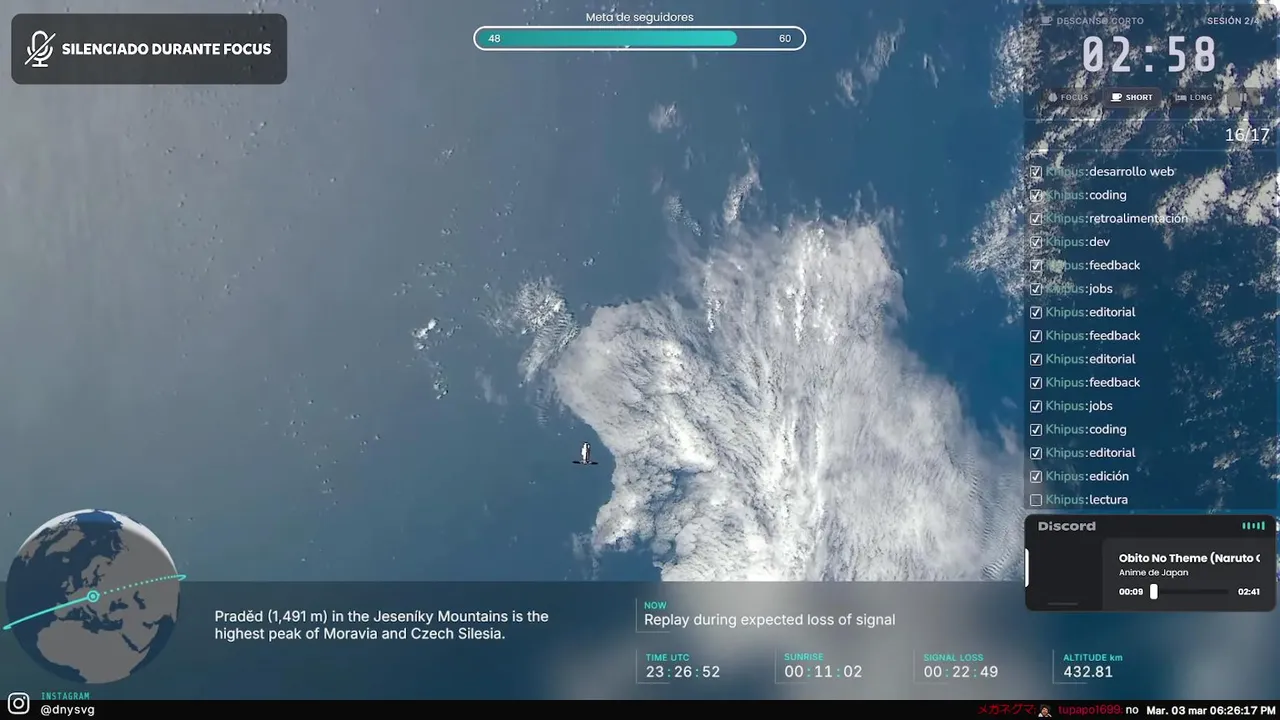The width and height of the screenshot is (1280, 720).
Task: Check the Khipus:lectura task
Action: 1036,500
